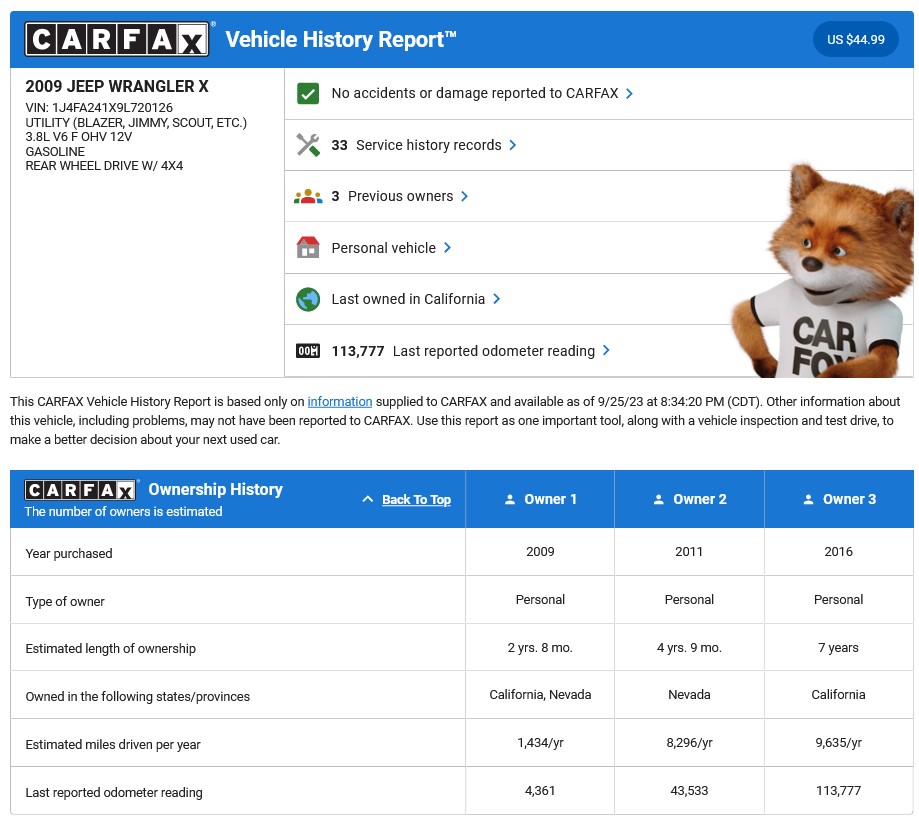
Task: Expand the last reported odometer chevron
Action: tap(606, 350)
